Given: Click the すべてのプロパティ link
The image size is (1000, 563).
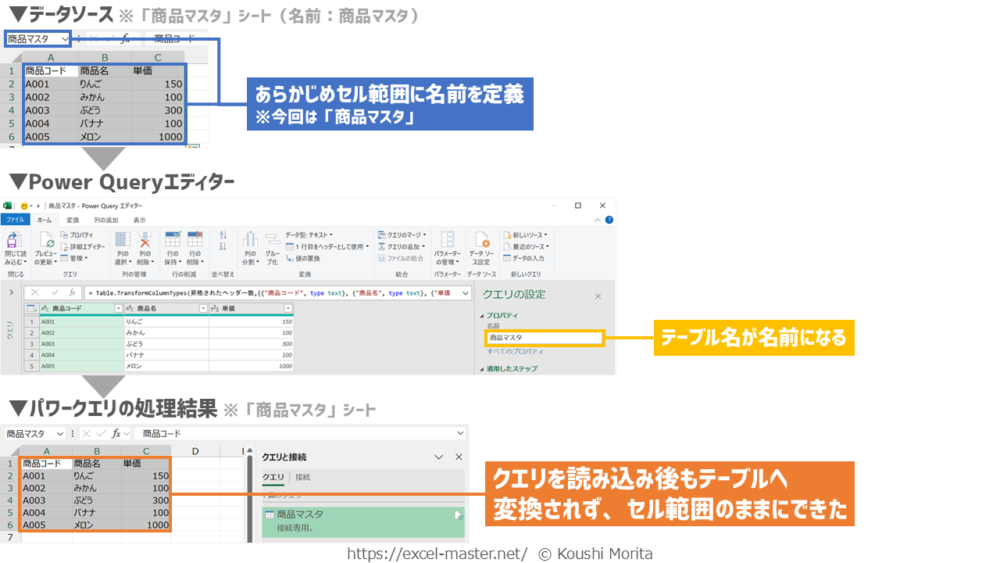Looking at the screenshot, I should pyautogui.click(x=516, y=351).
